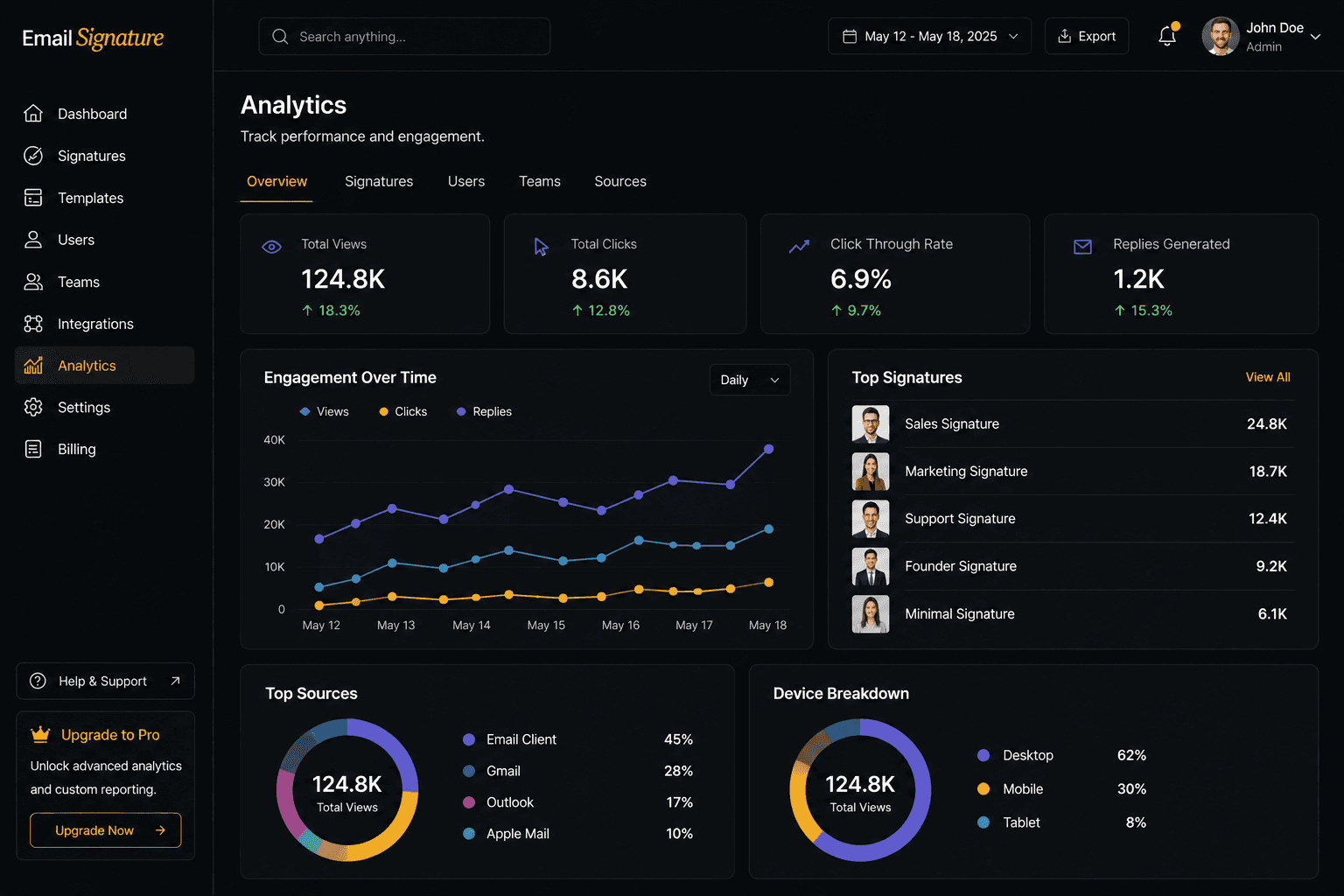The width and height of the screenshot is (1344, 896).
Task: Click the external arrow icon in Help & Support
Action: click(x=175, y=681)
